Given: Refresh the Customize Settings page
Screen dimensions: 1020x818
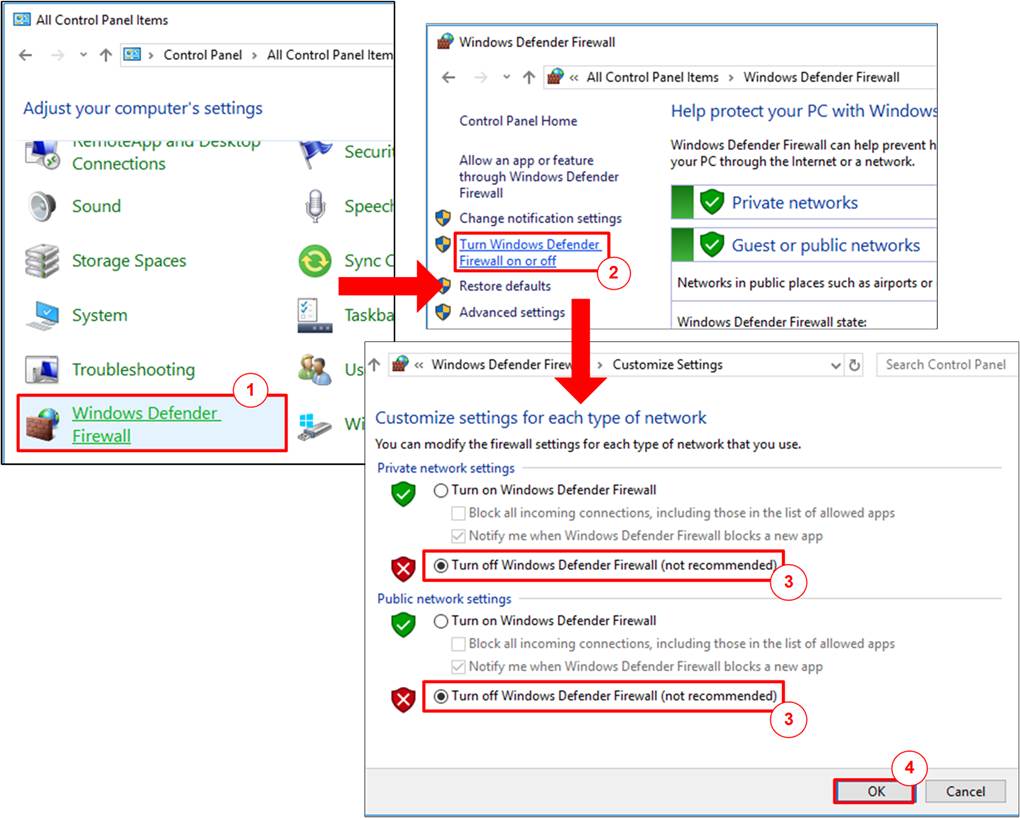Looking at the screenshot, I should tap(854, 365).
